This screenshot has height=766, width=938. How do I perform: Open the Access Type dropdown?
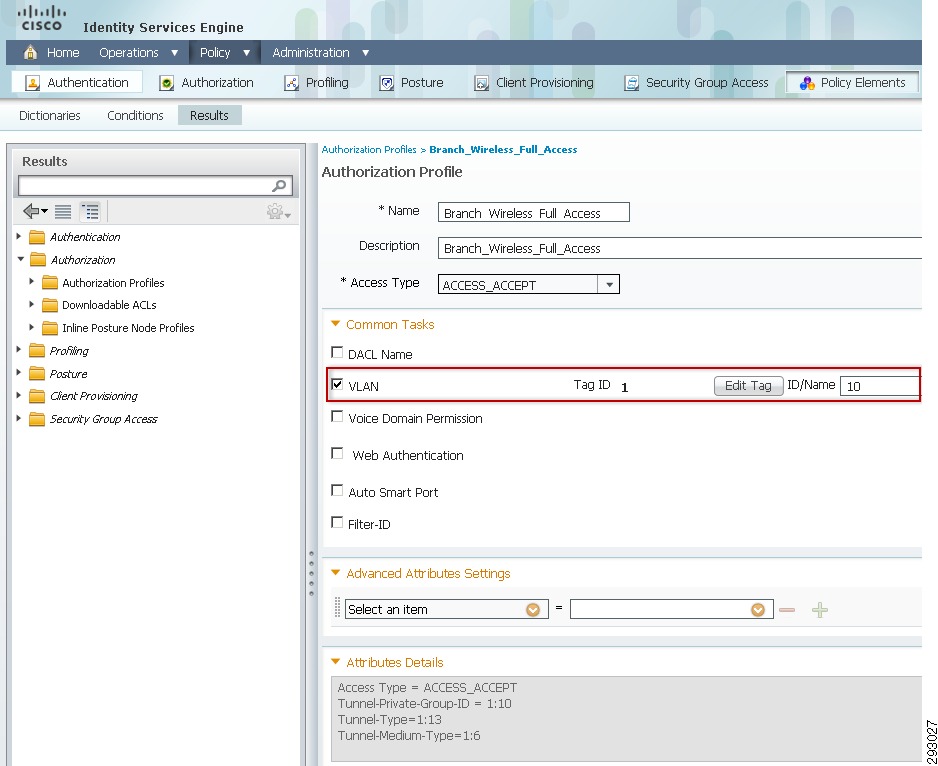coord(608,284)
